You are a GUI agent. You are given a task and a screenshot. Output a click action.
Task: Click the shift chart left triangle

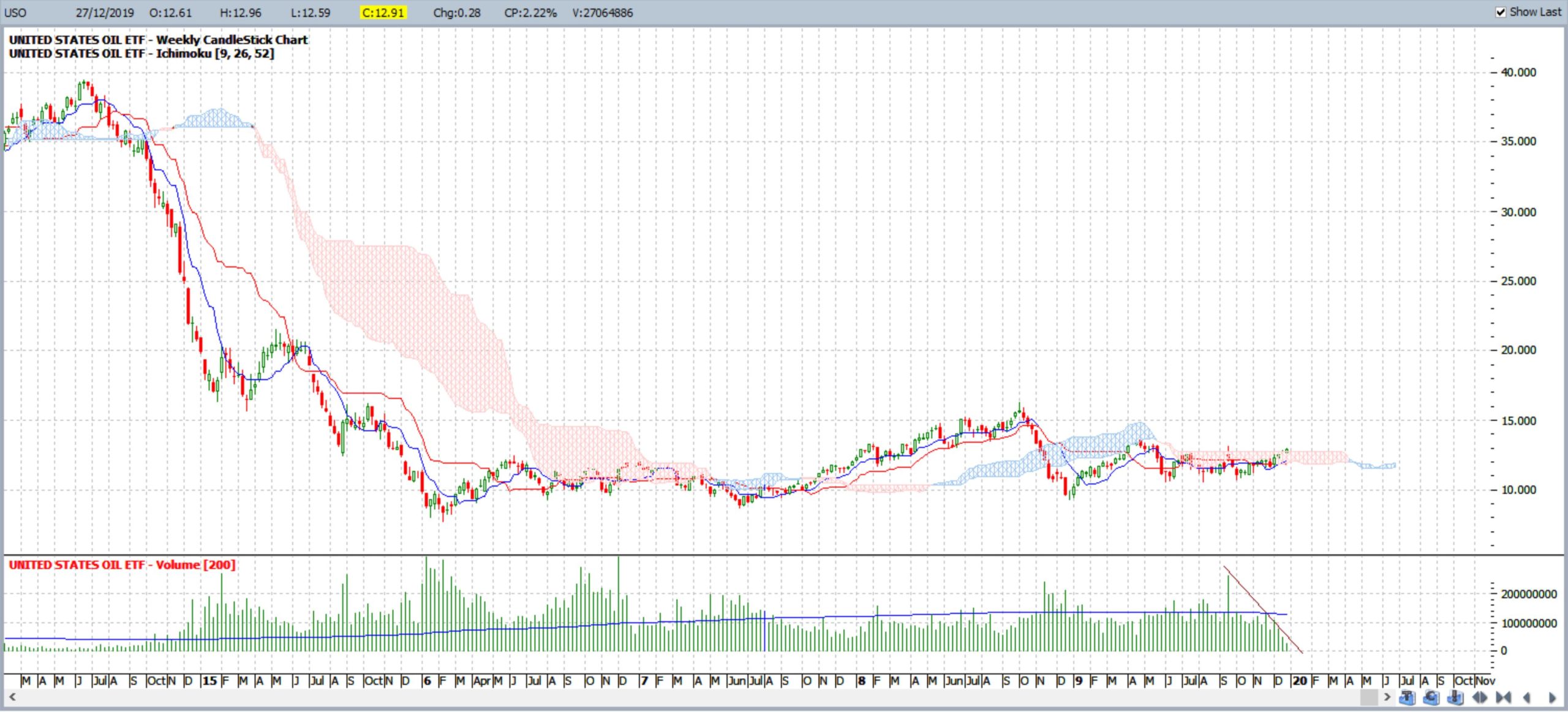(x=1526, y=697)
